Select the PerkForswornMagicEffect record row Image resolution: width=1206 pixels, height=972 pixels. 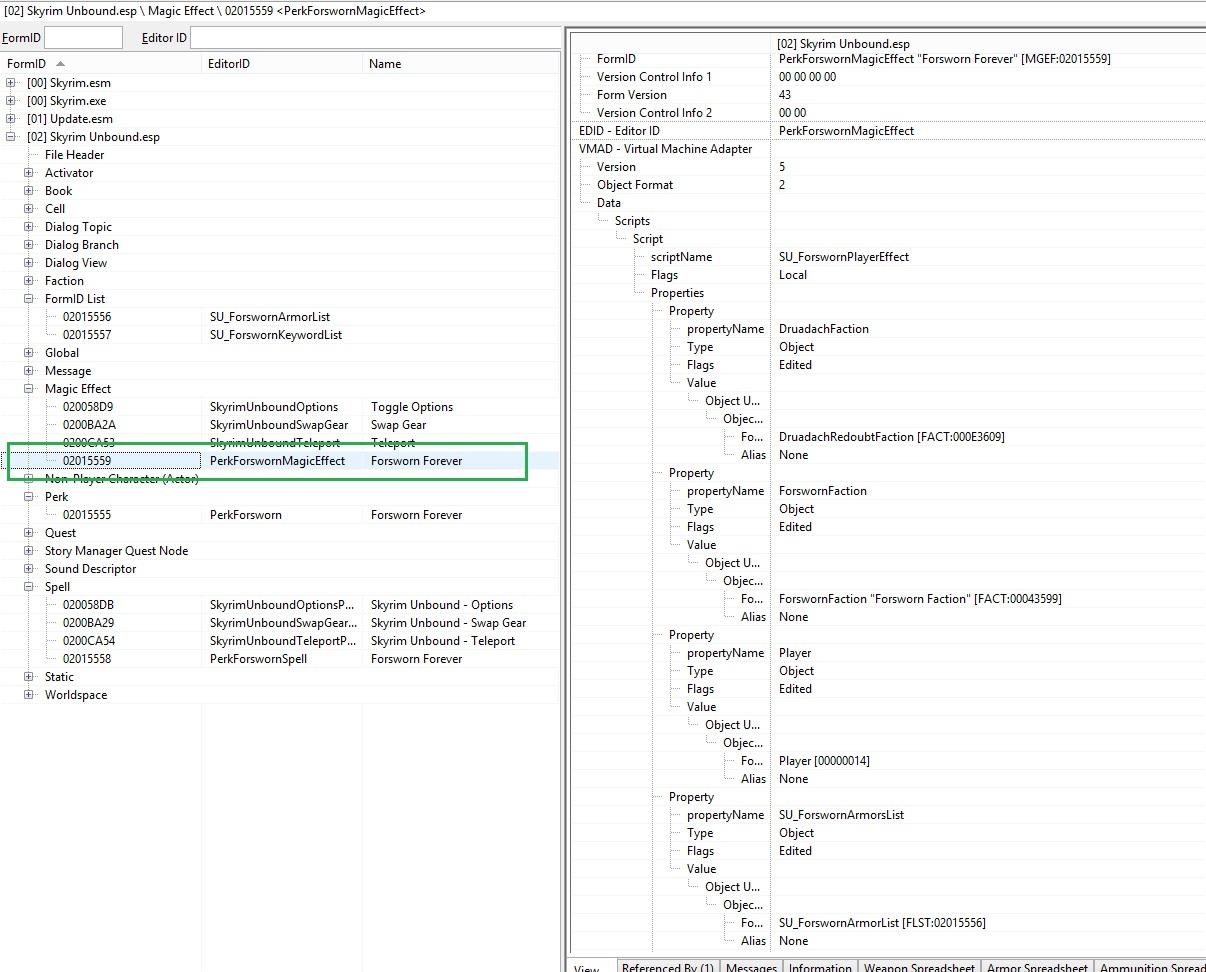pyautogui.click(x=280, y=461)
